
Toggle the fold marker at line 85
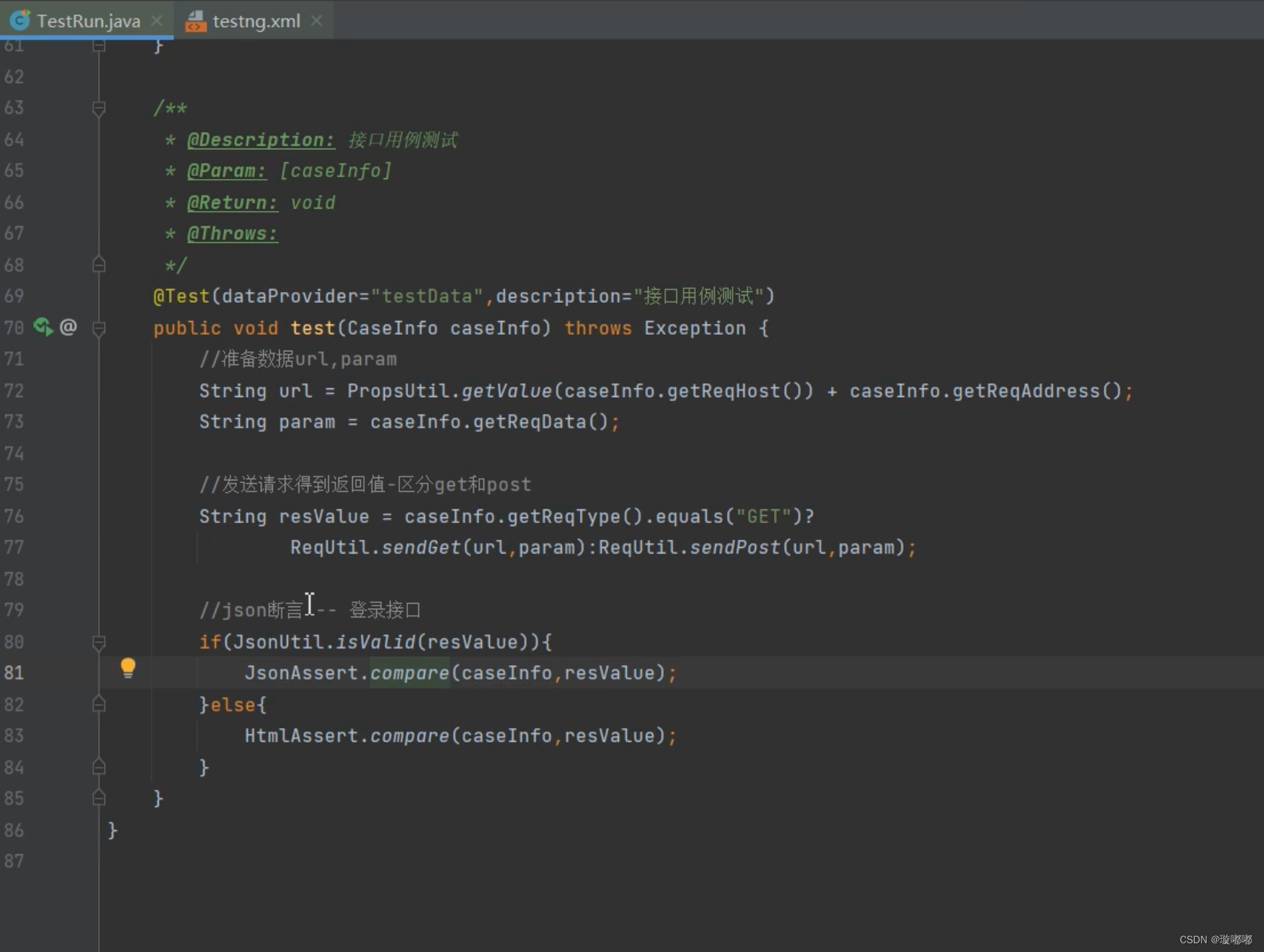click(x=99, y=798)
